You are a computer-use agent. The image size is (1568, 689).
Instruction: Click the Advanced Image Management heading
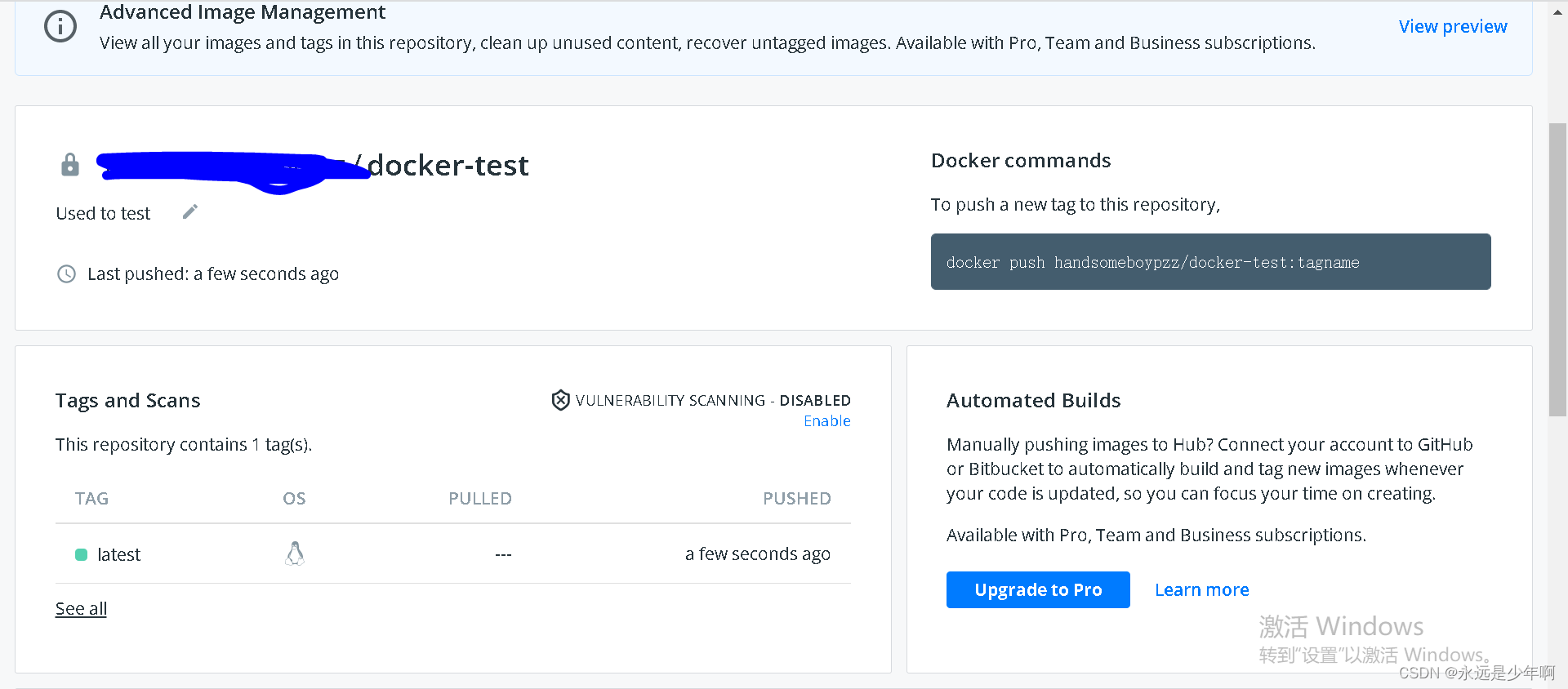click(243, 12)
